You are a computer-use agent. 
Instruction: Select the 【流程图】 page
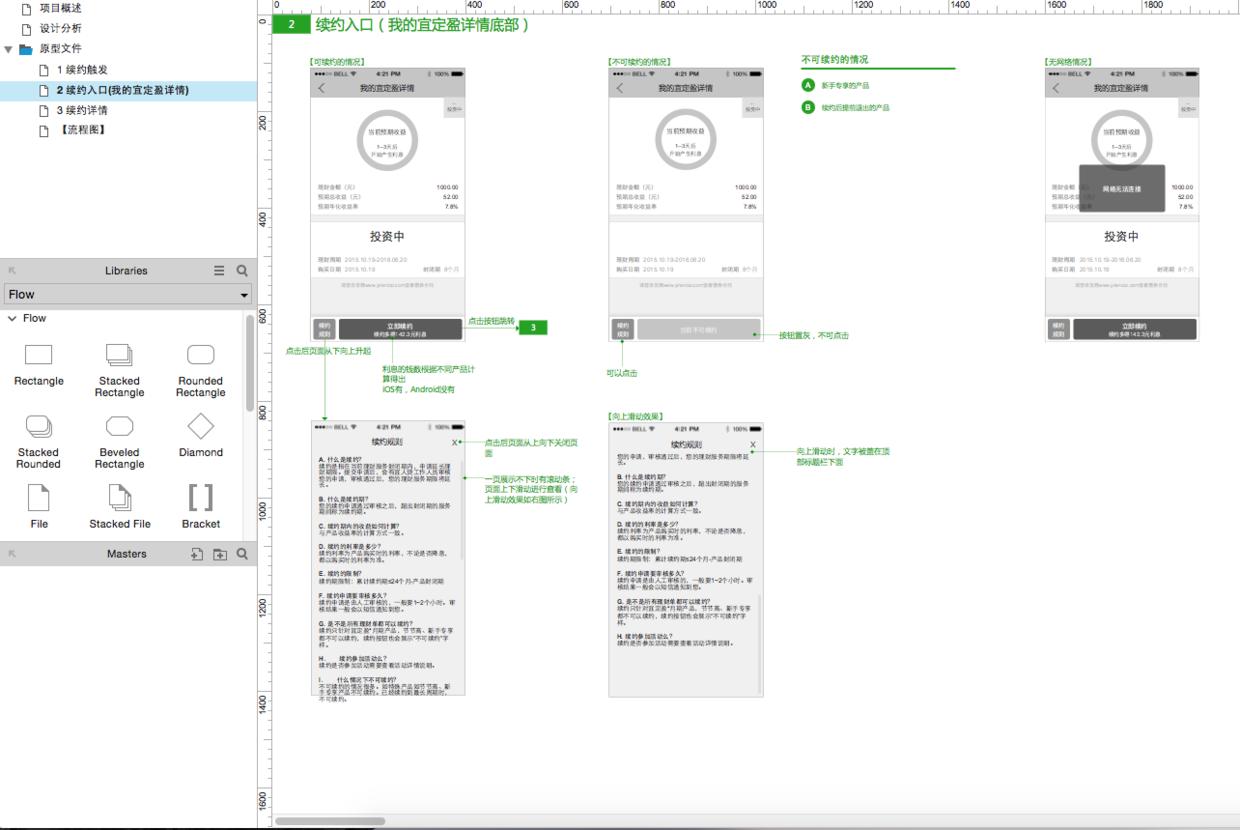point(82,130)
